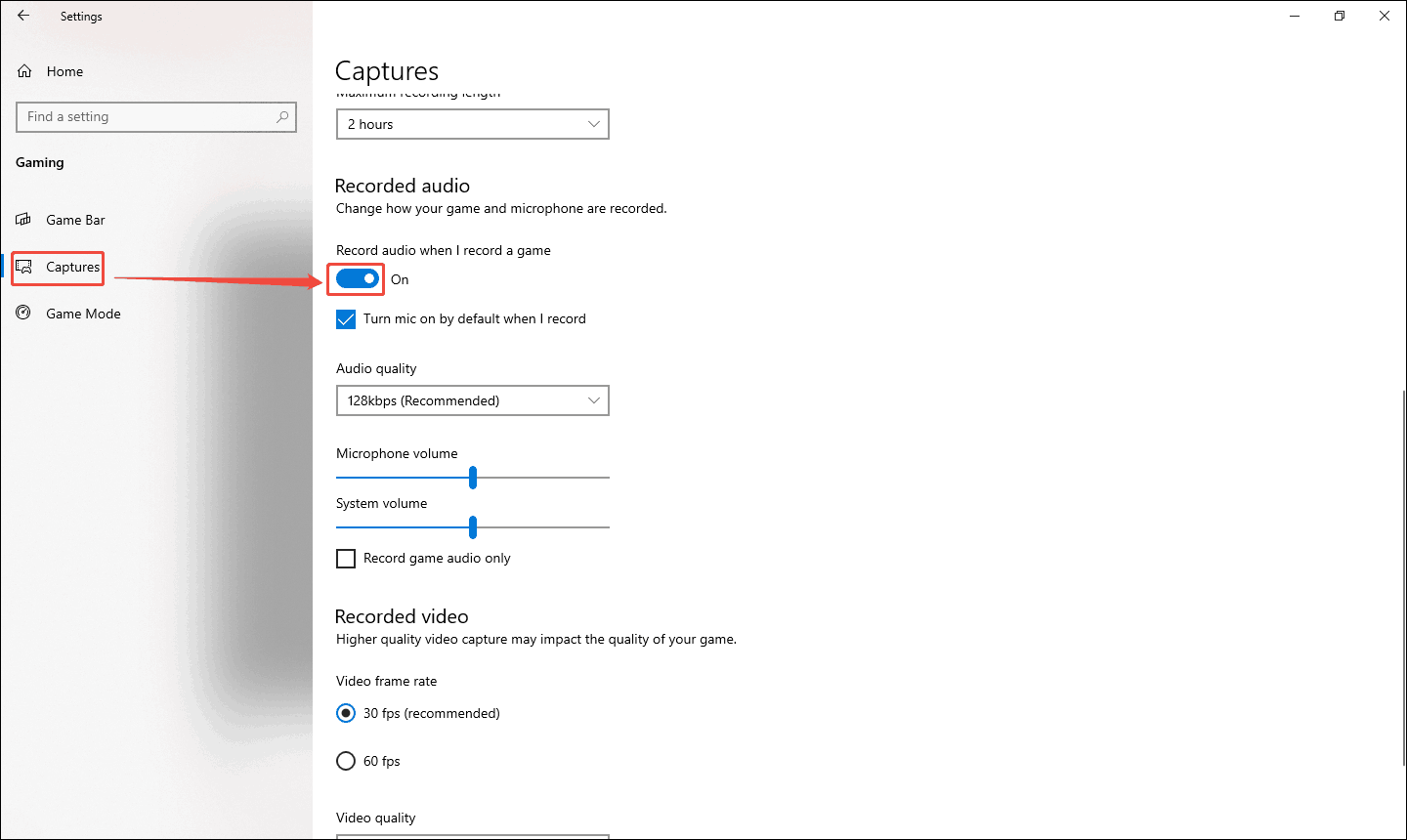The image size is (1407, 840).
Task: Select the 60 fps video frame rate
Action: [x=346, y=760]
